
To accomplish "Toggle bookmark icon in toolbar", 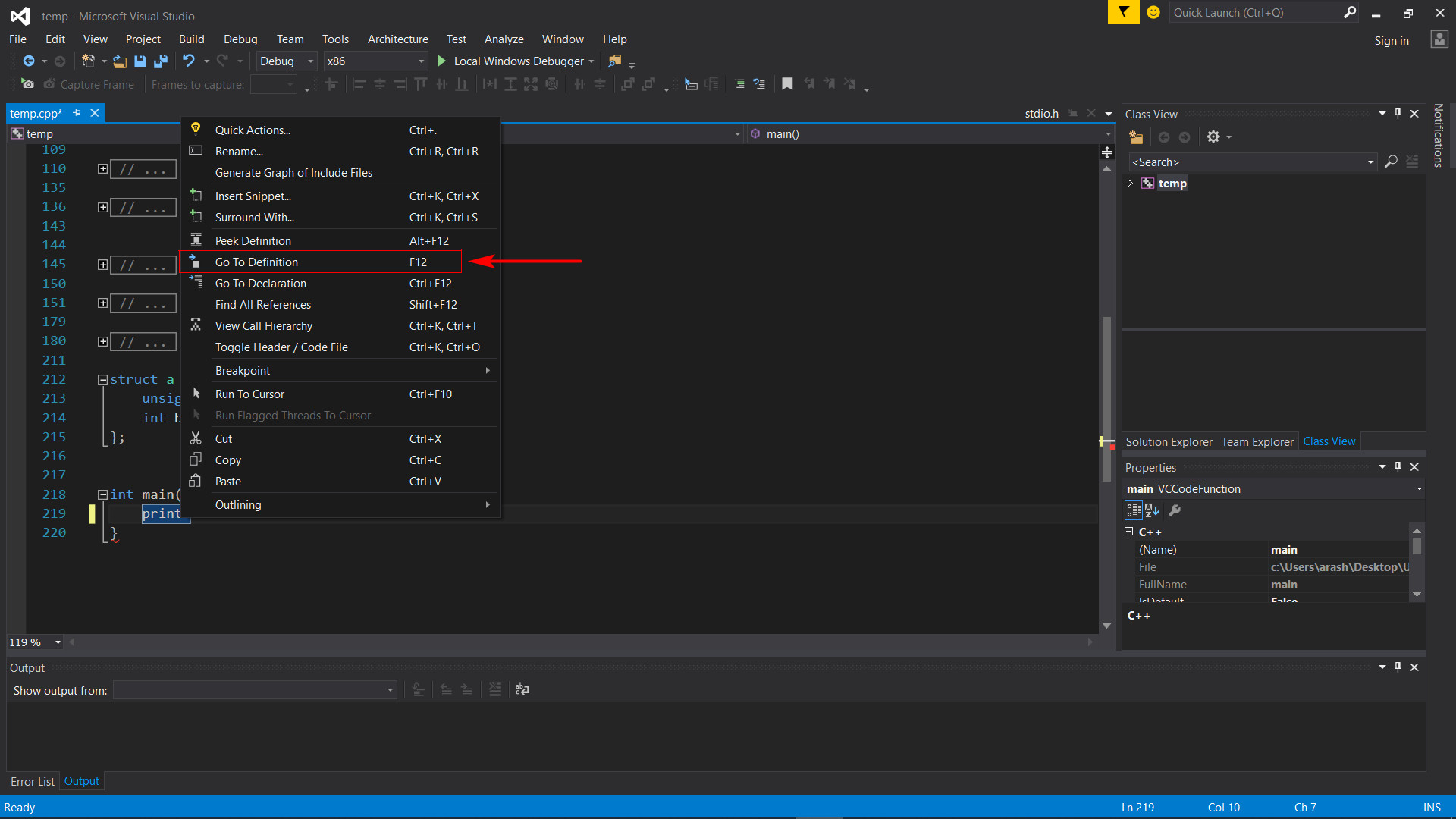I will coord(787,84).
